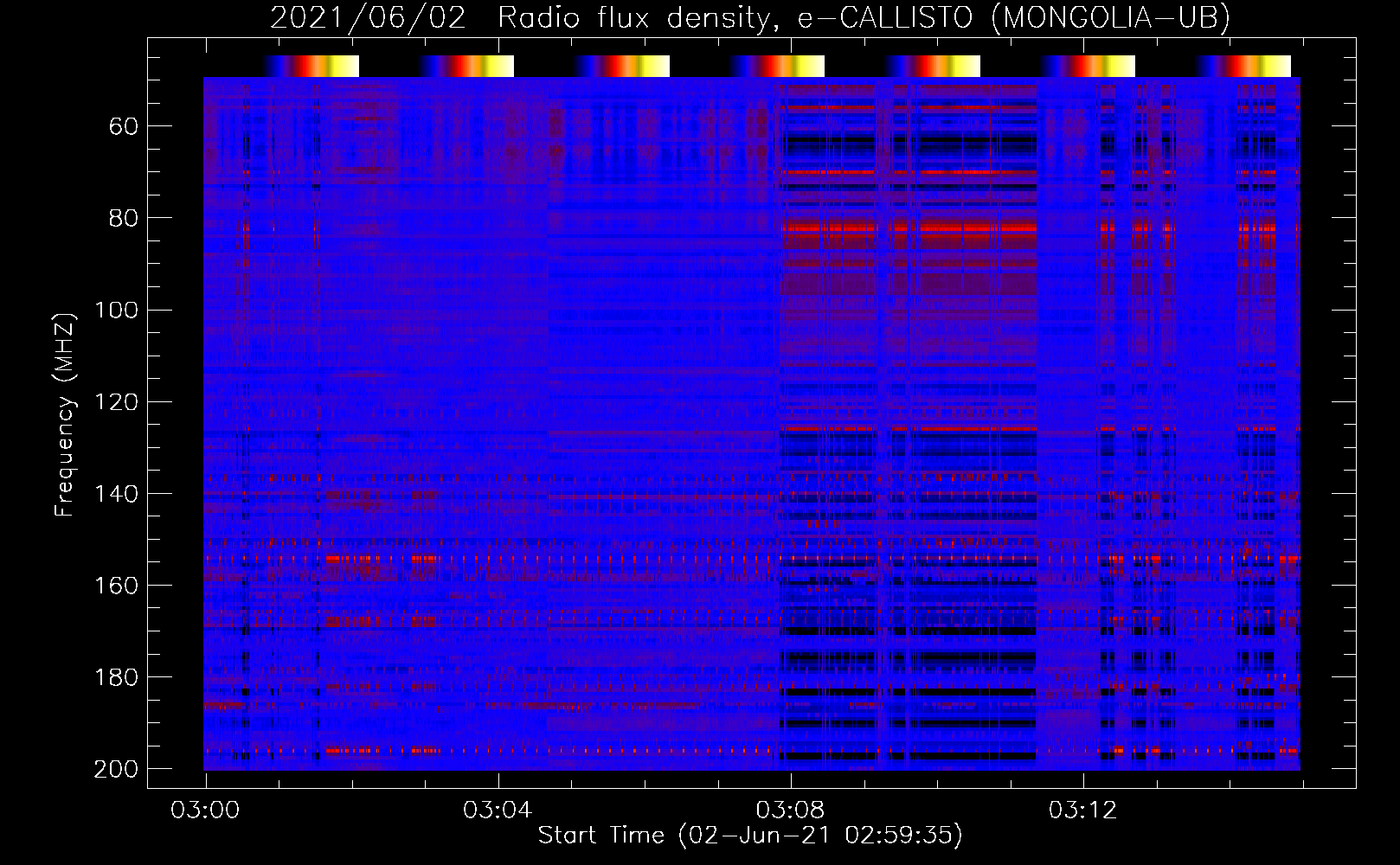Click the 03:00 time axis label

(x=205, y=811)
